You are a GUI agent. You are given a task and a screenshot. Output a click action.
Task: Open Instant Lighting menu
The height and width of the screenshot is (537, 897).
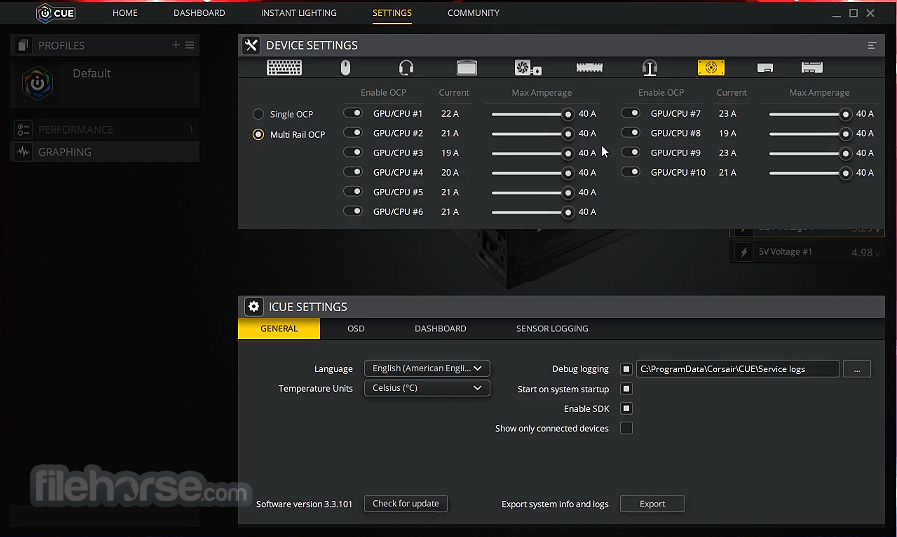(299, 13)
